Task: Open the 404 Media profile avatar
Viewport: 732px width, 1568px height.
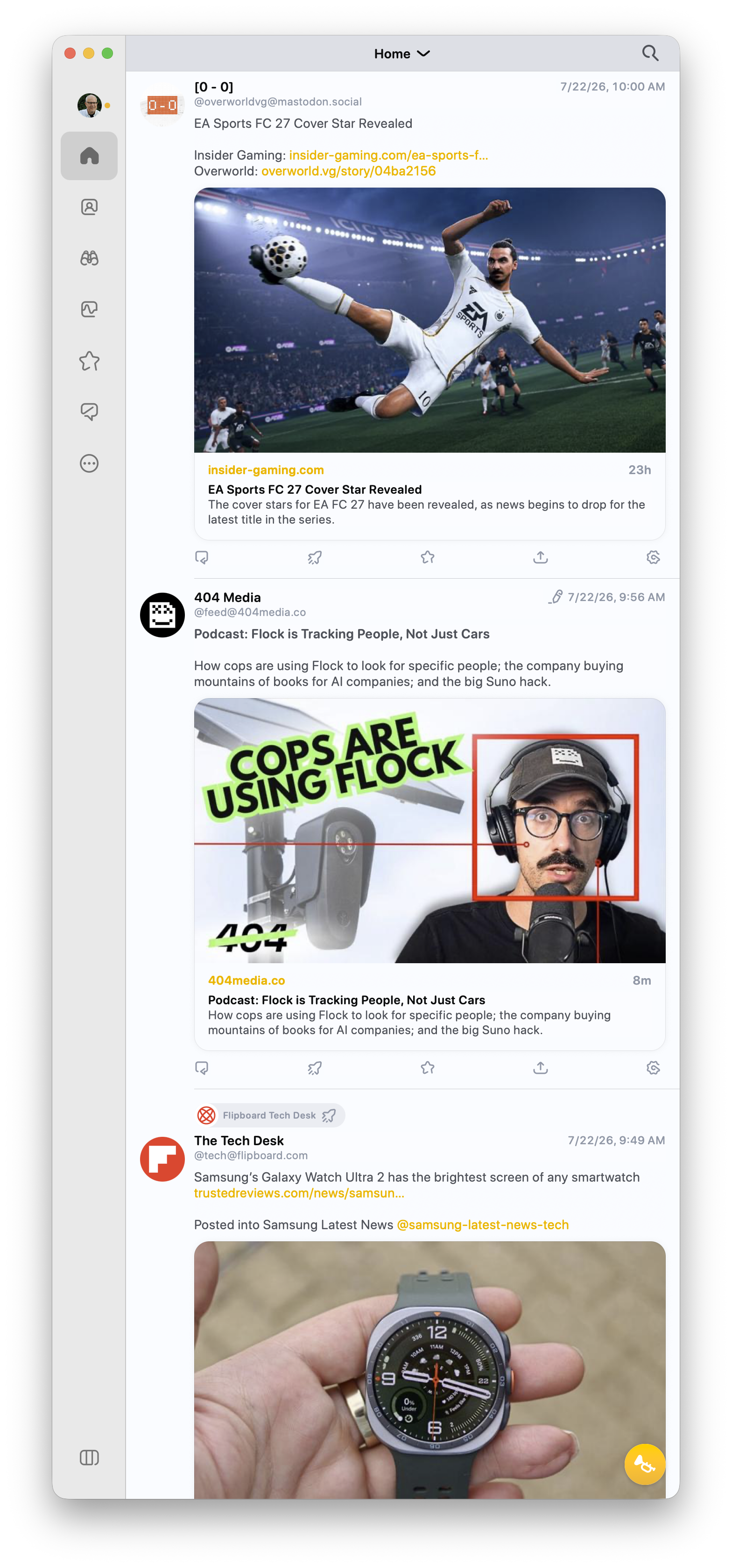Action: click(x=162, y=615)
